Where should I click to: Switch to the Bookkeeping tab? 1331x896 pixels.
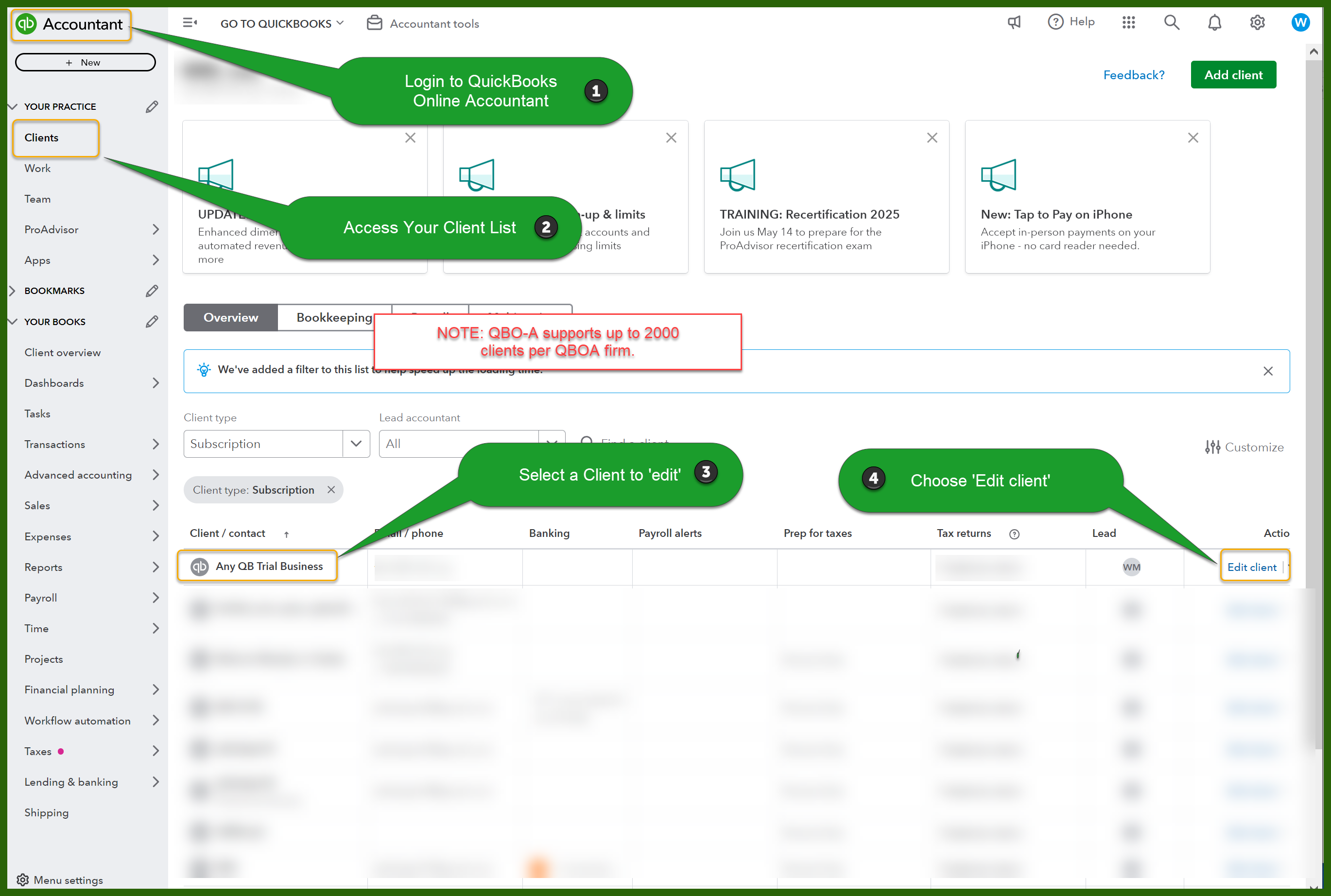[x=334, y=318]
